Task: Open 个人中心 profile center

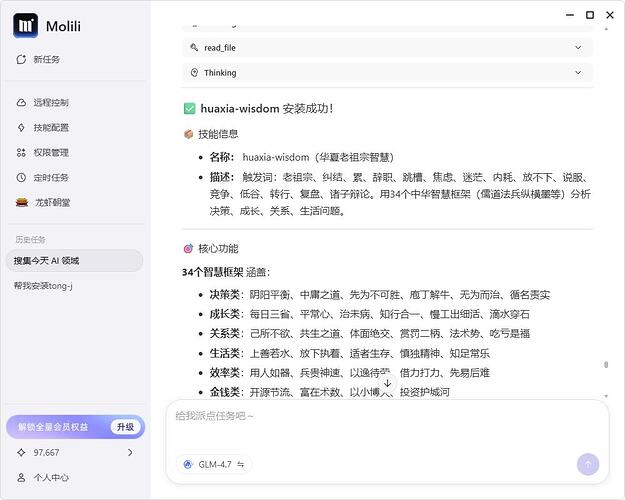Action: tap(51, 478)
